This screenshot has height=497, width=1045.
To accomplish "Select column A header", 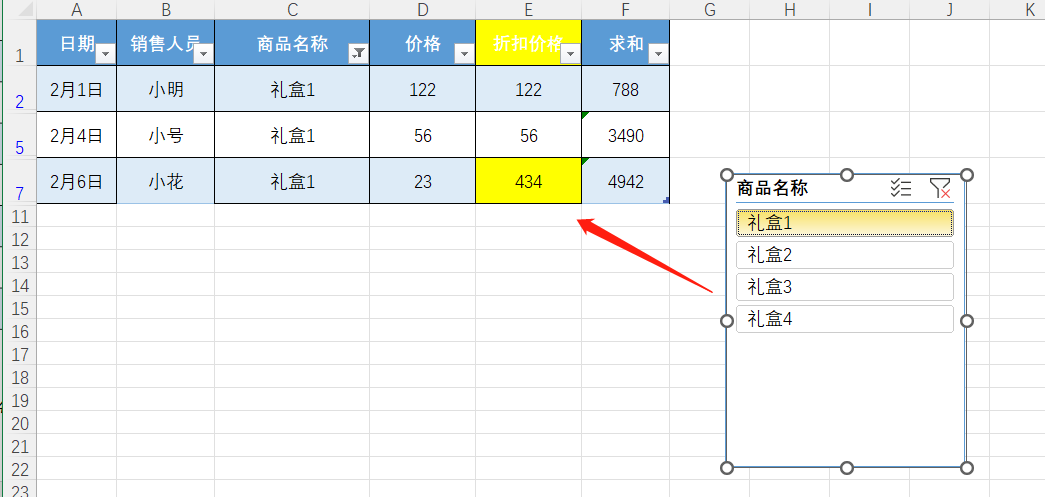I will 77,9.
